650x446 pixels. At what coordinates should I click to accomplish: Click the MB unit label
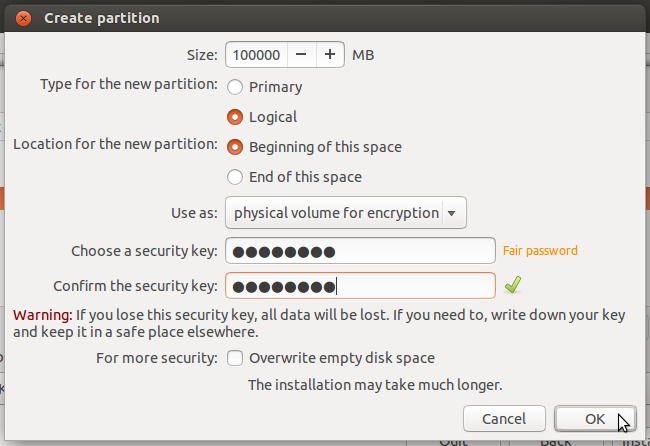(x=364, y=55)
